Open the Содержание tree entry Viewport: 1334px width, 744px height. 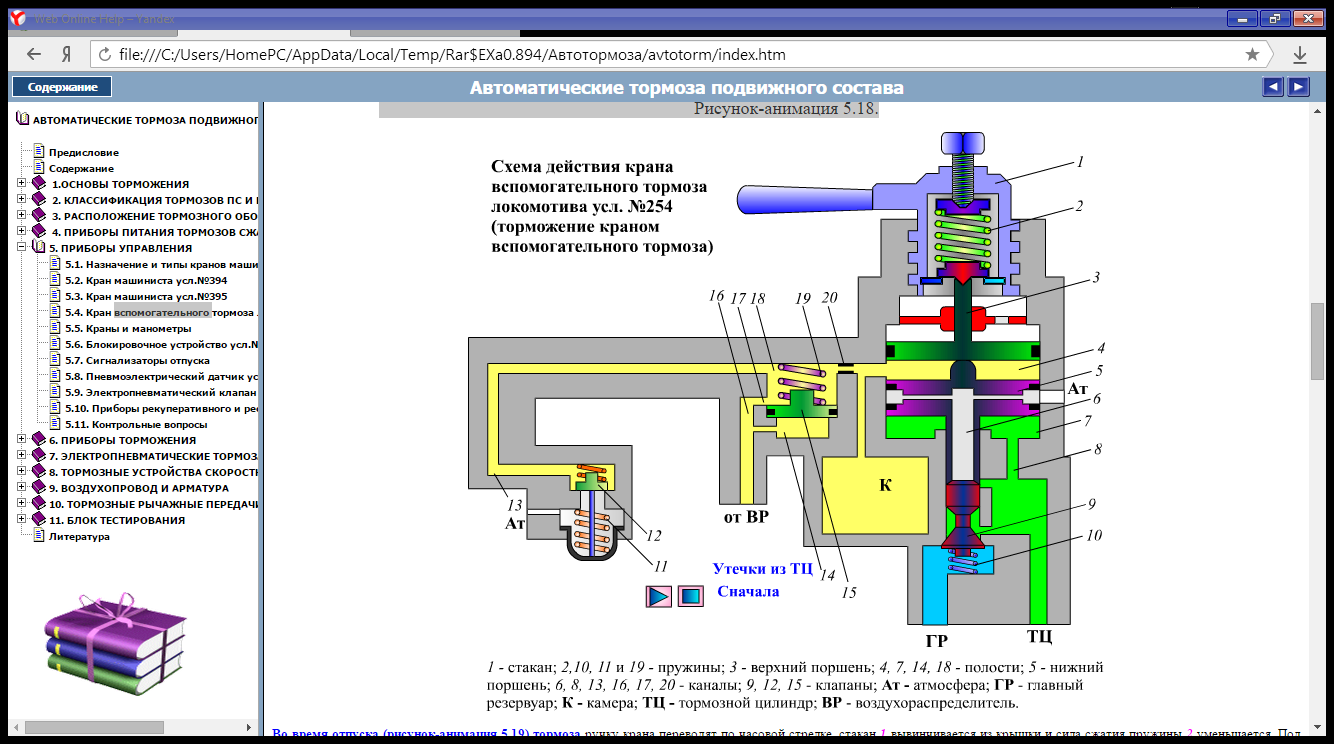pos(81,168)
